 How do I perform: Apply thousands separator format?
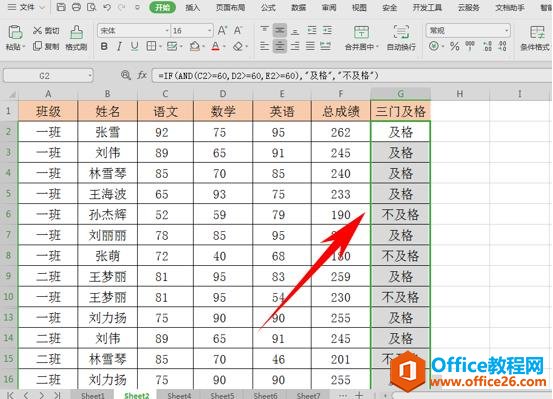[470, 46]
